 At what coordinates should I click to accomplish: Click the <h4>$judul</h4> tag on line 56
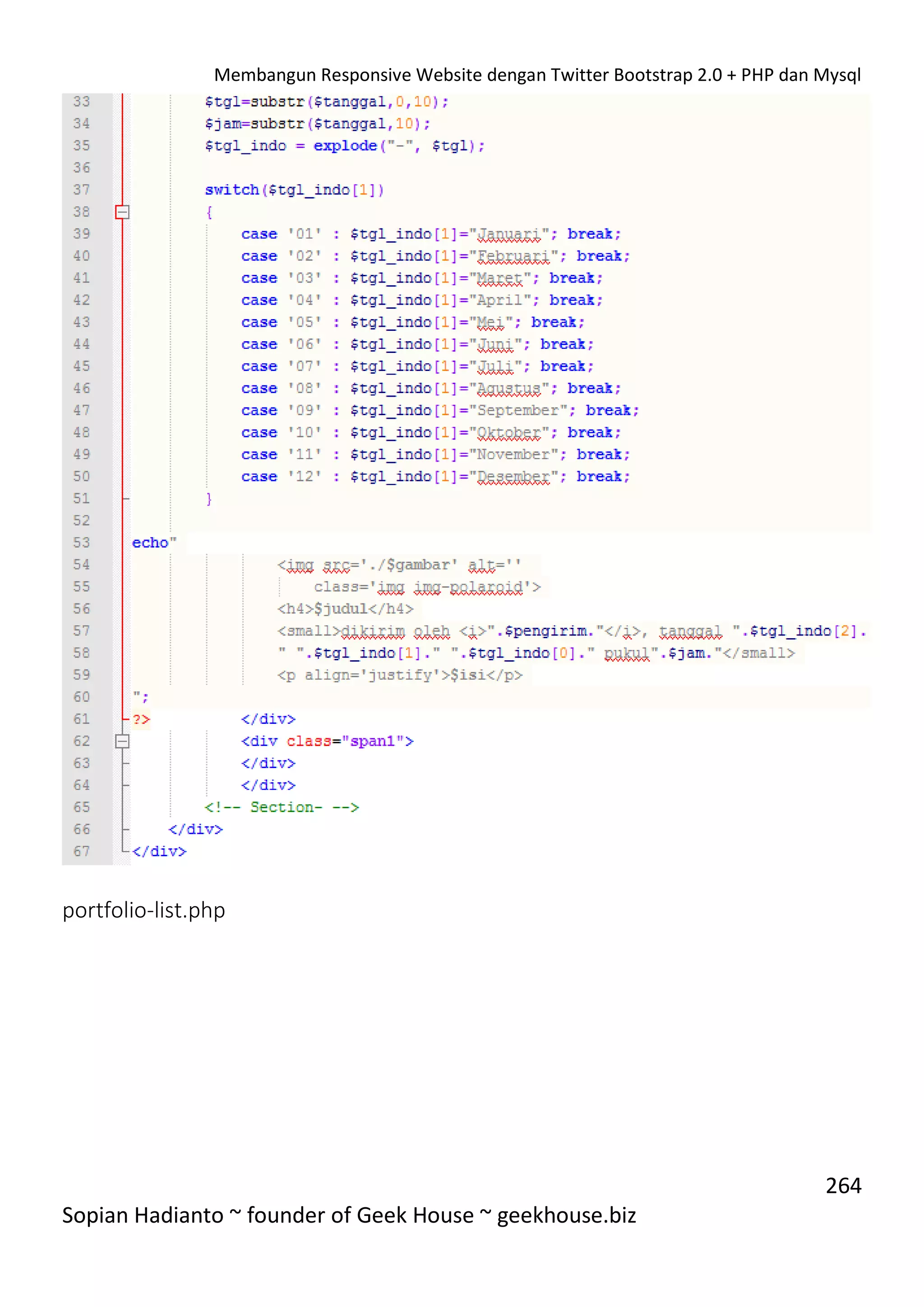coord(345,610)
